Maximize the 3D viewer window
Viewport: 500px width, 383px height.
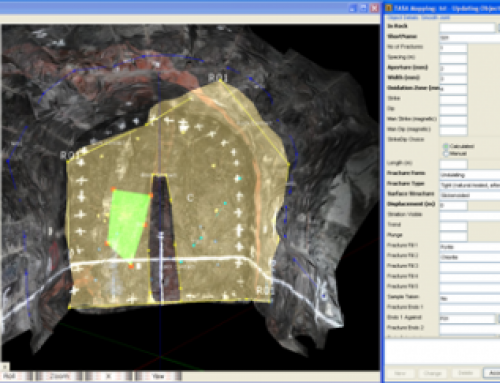[x=364, y=8]
